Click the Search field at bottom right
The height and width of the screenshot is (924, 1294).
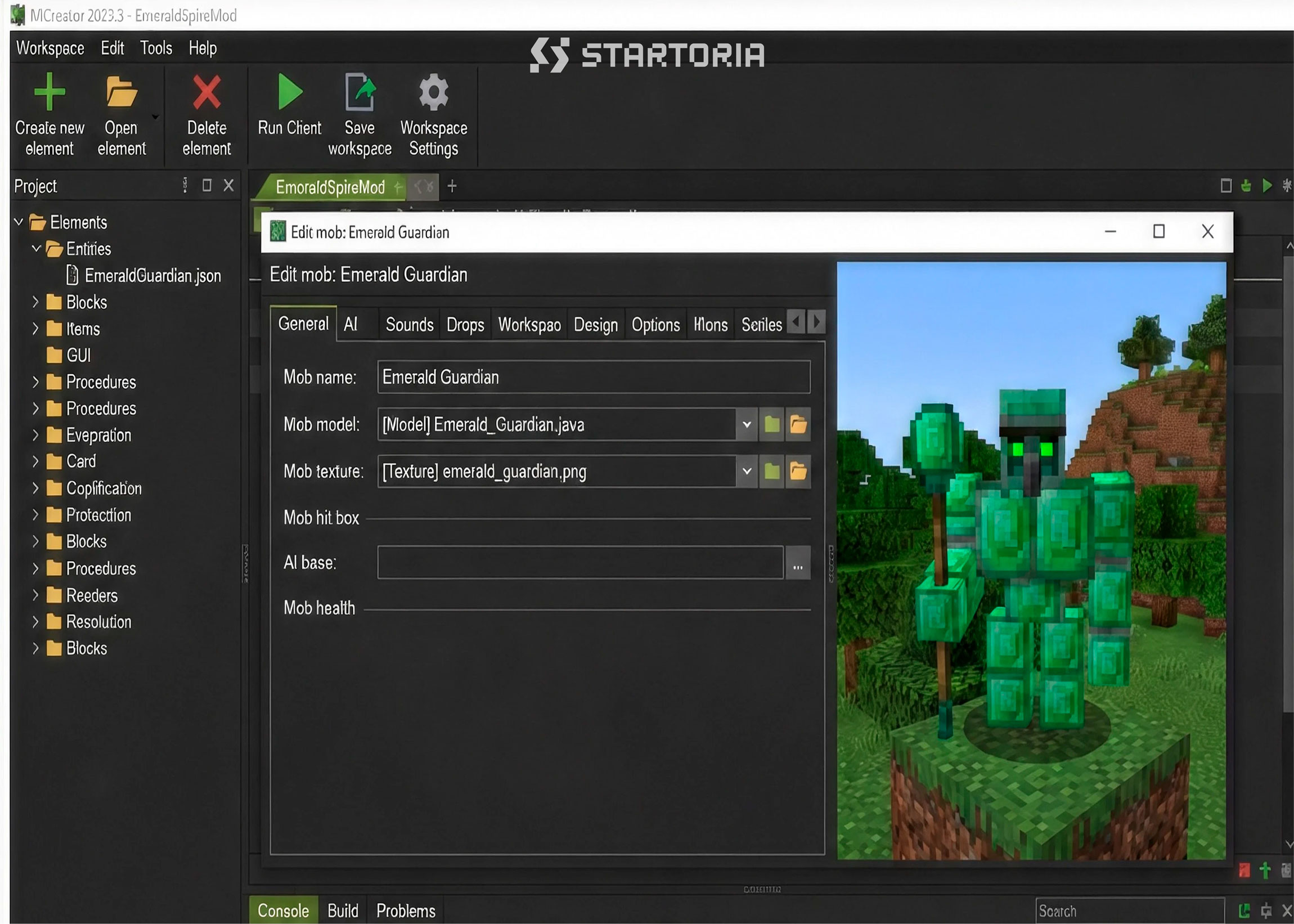[1130, 911]
